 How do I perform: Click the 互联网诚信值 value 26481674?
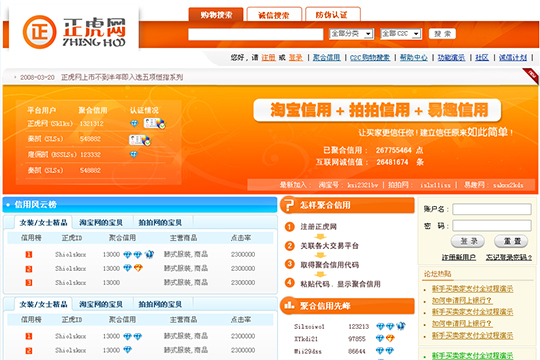(x=392, y=162)
